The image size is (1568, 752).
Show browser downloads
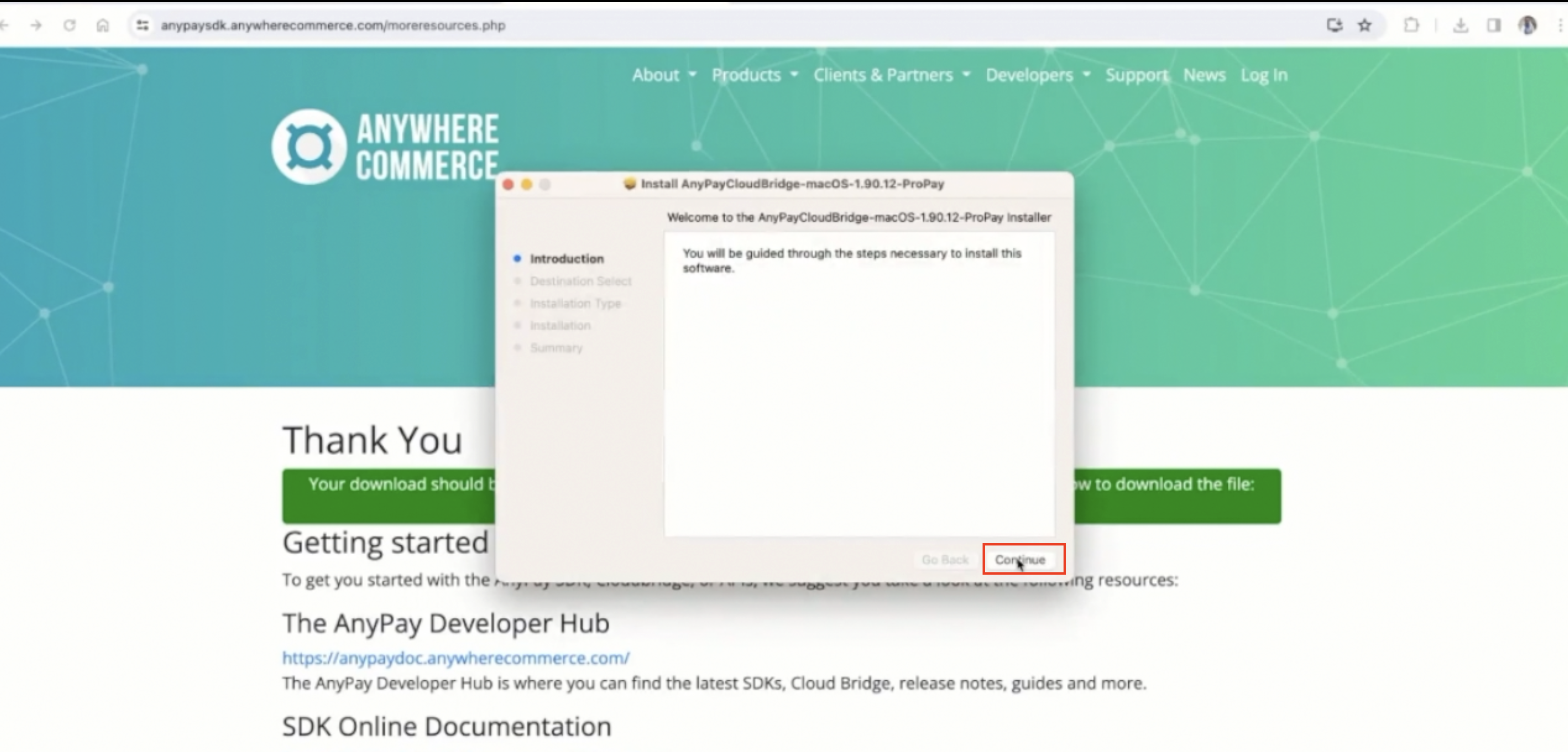click(1460, 25)
